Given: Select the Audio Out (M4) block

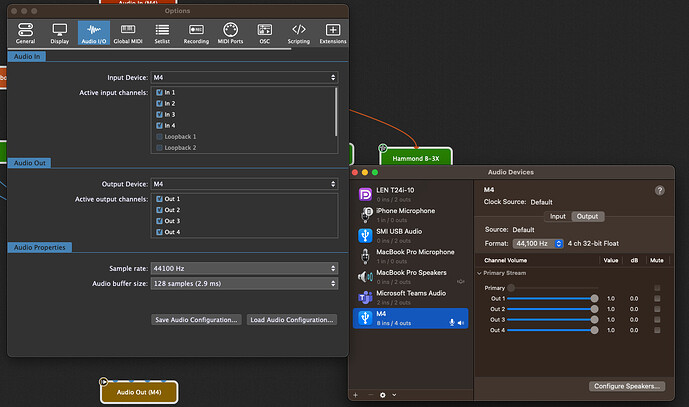Looking at the screenshot, I should point(139,392).
